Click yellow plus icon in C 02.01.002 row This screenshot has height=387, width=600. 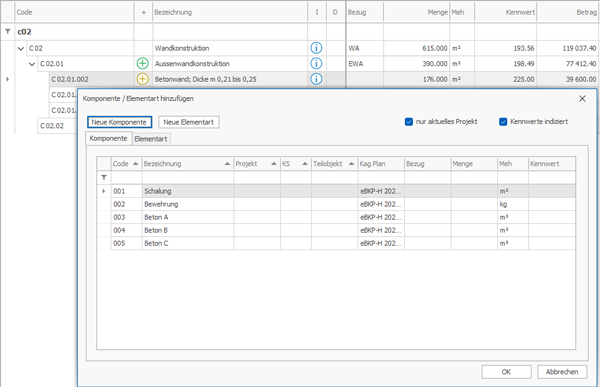coord(143,79)
